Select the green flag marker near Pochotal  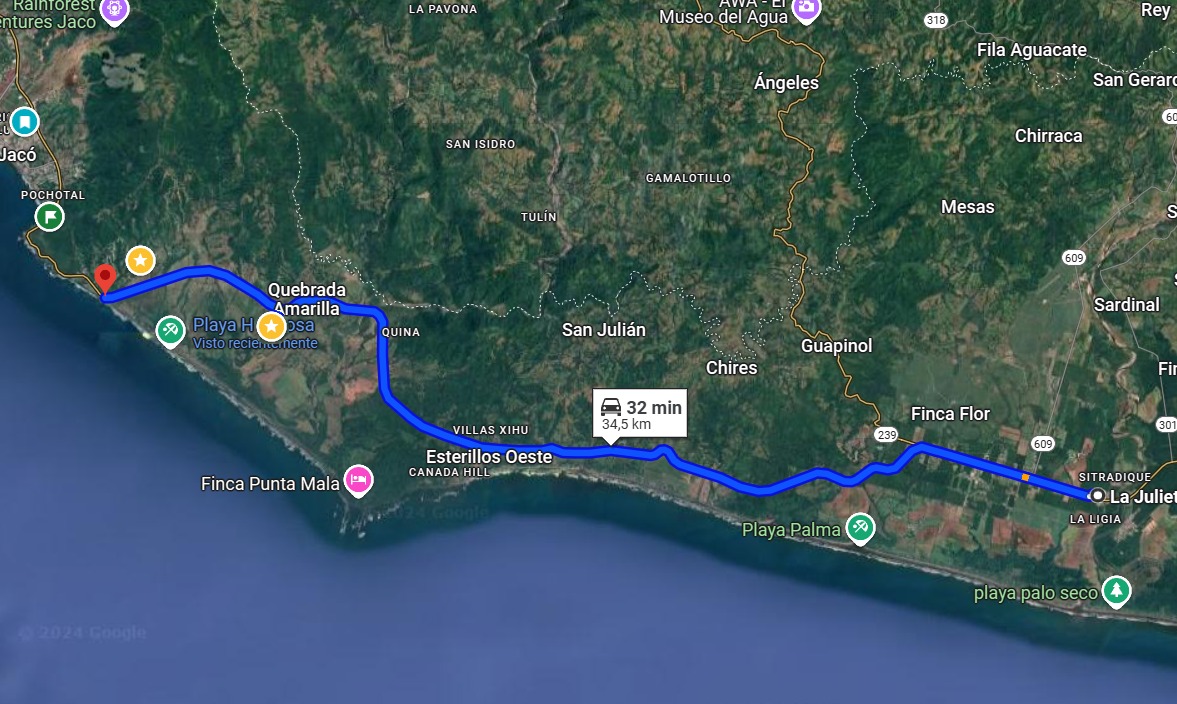[50, 217]
